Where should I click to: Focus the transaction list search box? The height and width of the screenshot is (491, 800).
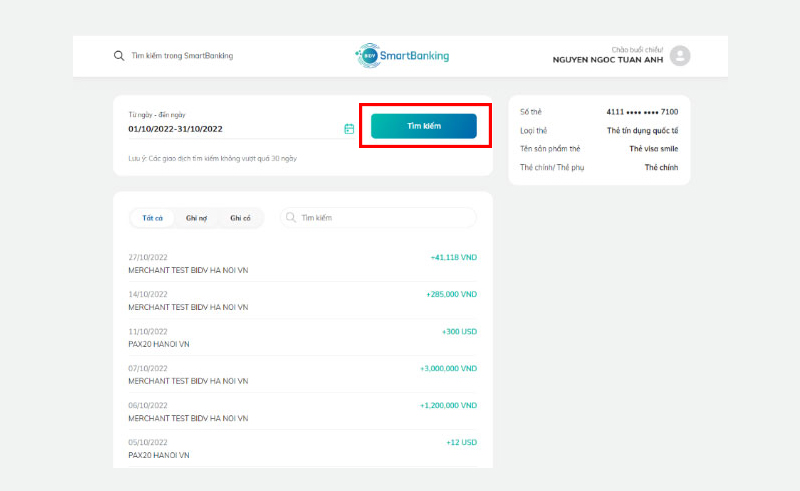point(379,217)
